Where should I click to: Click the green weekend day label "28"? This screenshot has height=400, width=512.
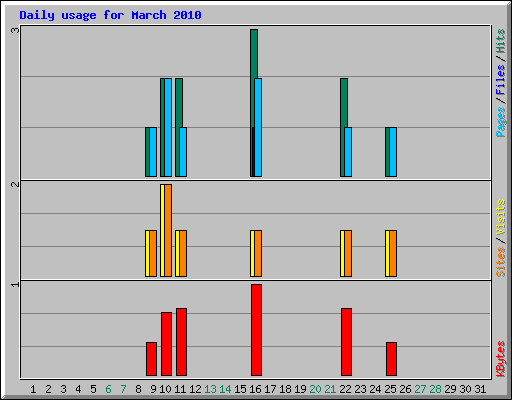[435, 389]
